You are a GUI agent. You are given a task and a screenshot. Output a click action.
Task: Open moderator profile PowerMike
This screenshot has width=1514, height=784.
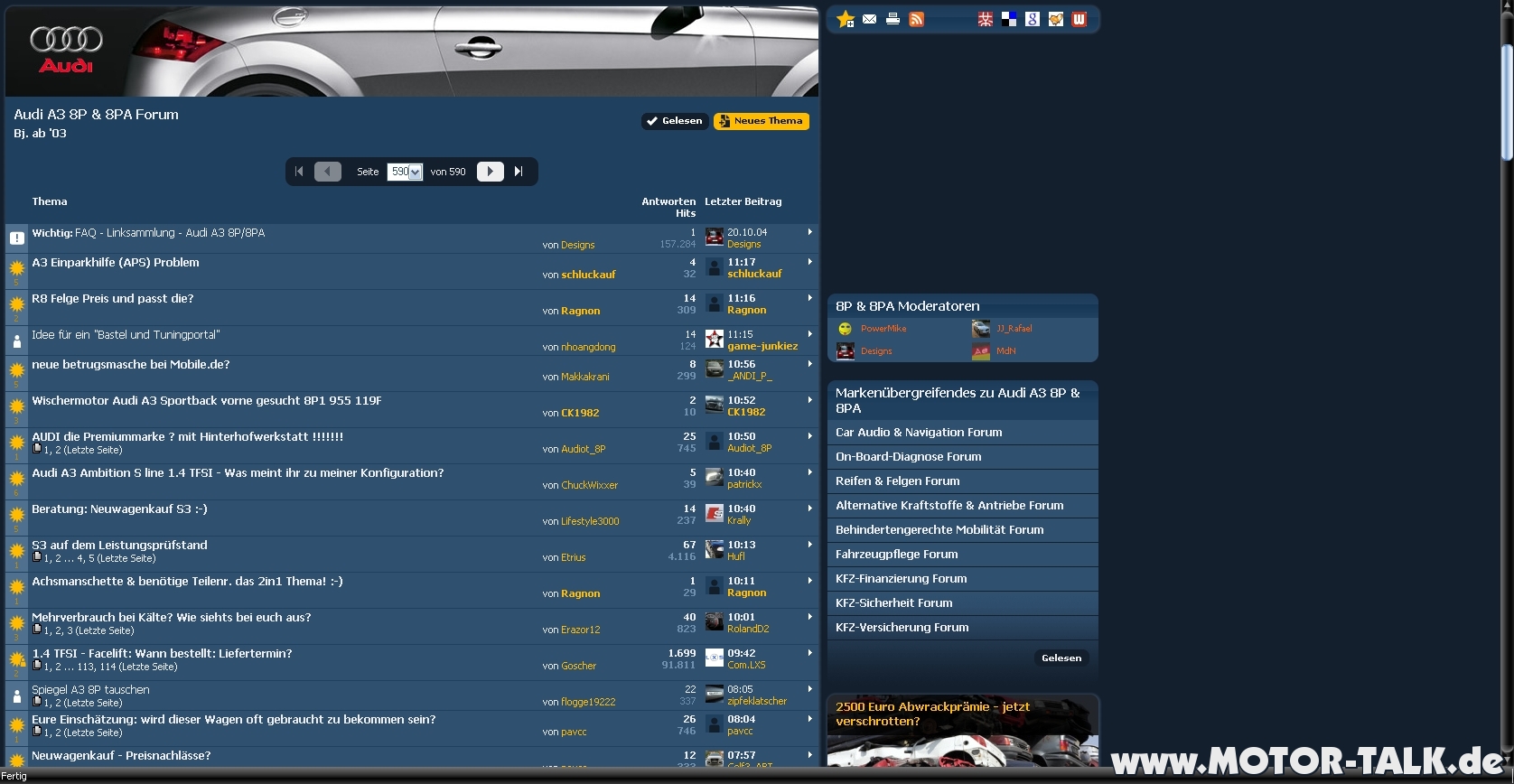pyautogui.click(x=883, y=329)
